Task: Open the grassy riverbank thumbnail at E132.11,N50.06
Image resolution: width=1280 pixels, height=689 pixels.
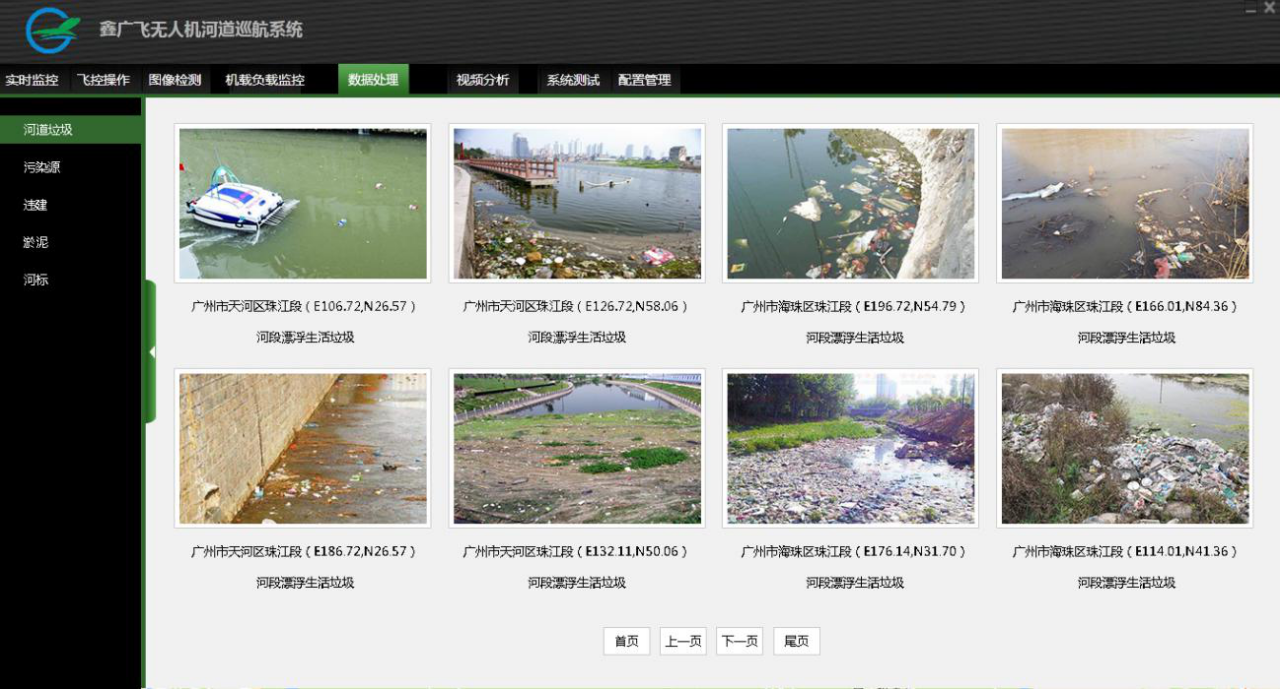Action: (x=577, y=448)
